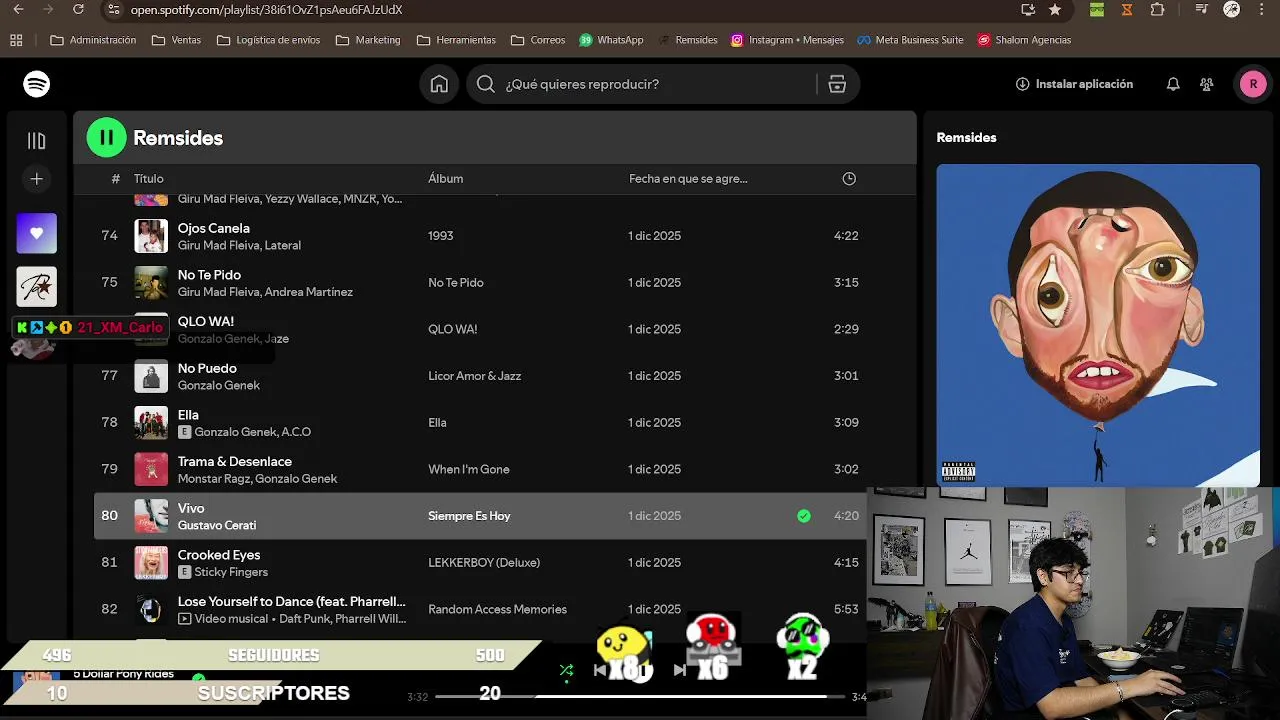This screenshot has height=720, width=1280.
Task: Click Lose Yourself to Dance track title
Action: pyautogui.click(x=292, y=602)
